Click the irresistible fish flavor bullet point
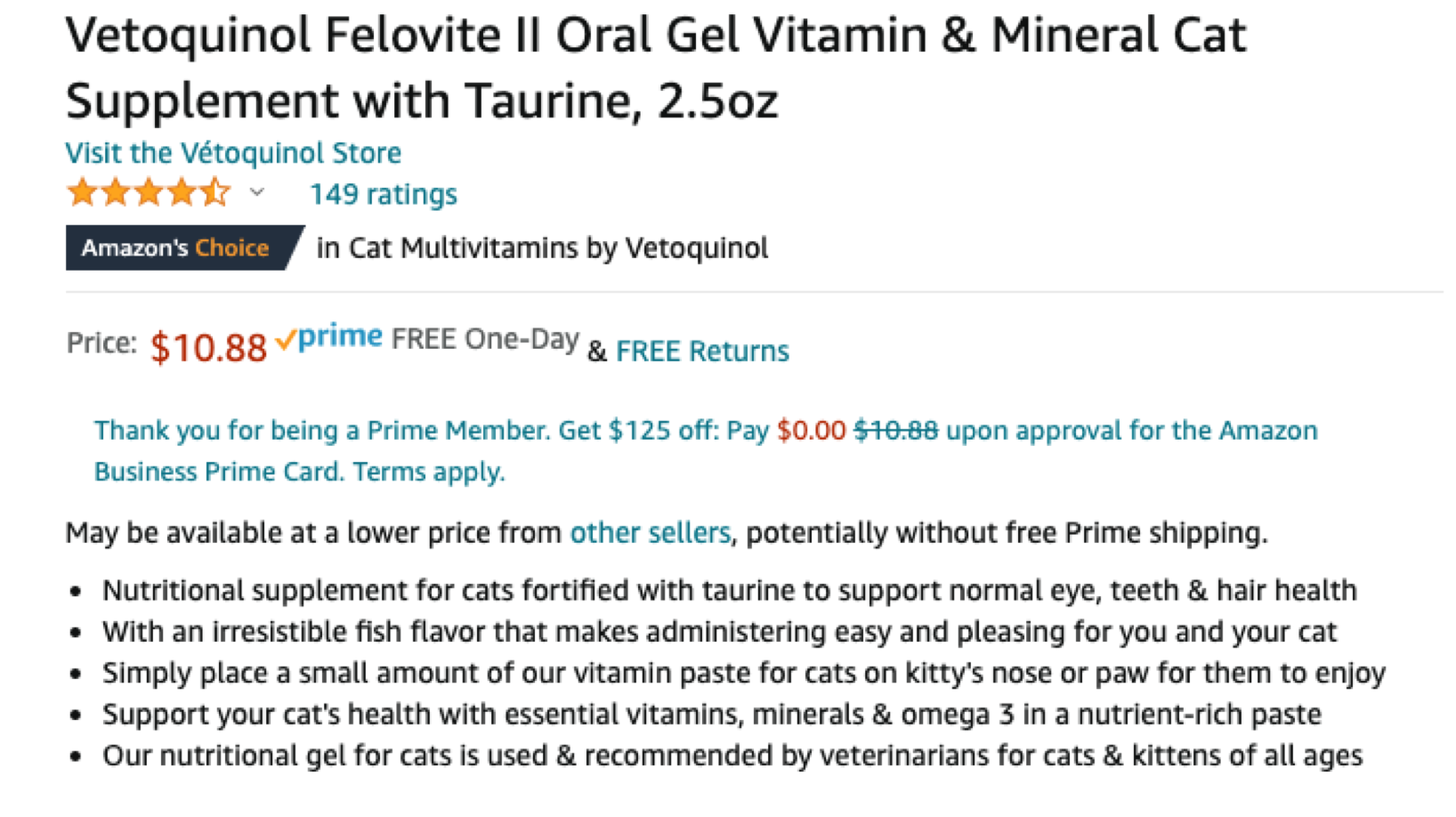This screenshot has height=817, width=1456. pos(719,632)
